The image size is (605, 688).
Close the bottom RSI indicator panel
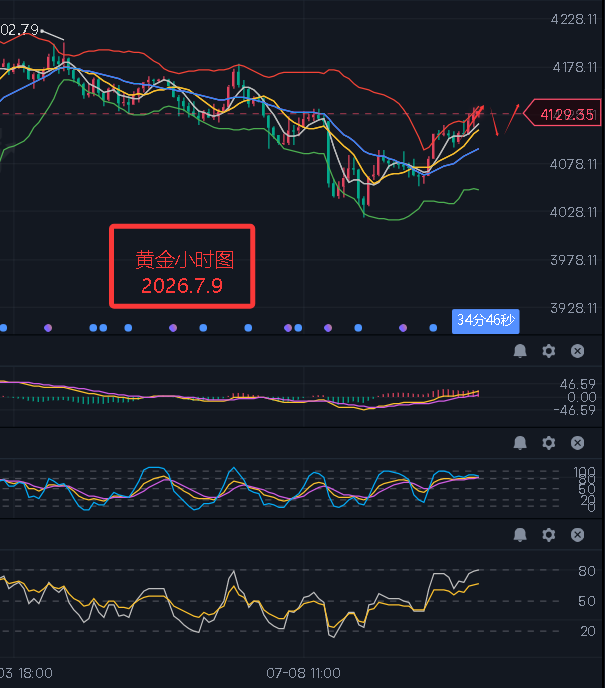coord(577,534)
